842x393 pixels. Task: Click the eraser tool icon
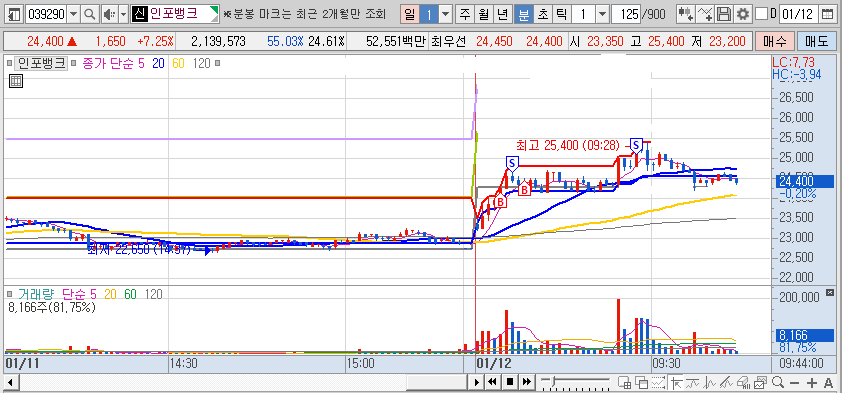743,382
